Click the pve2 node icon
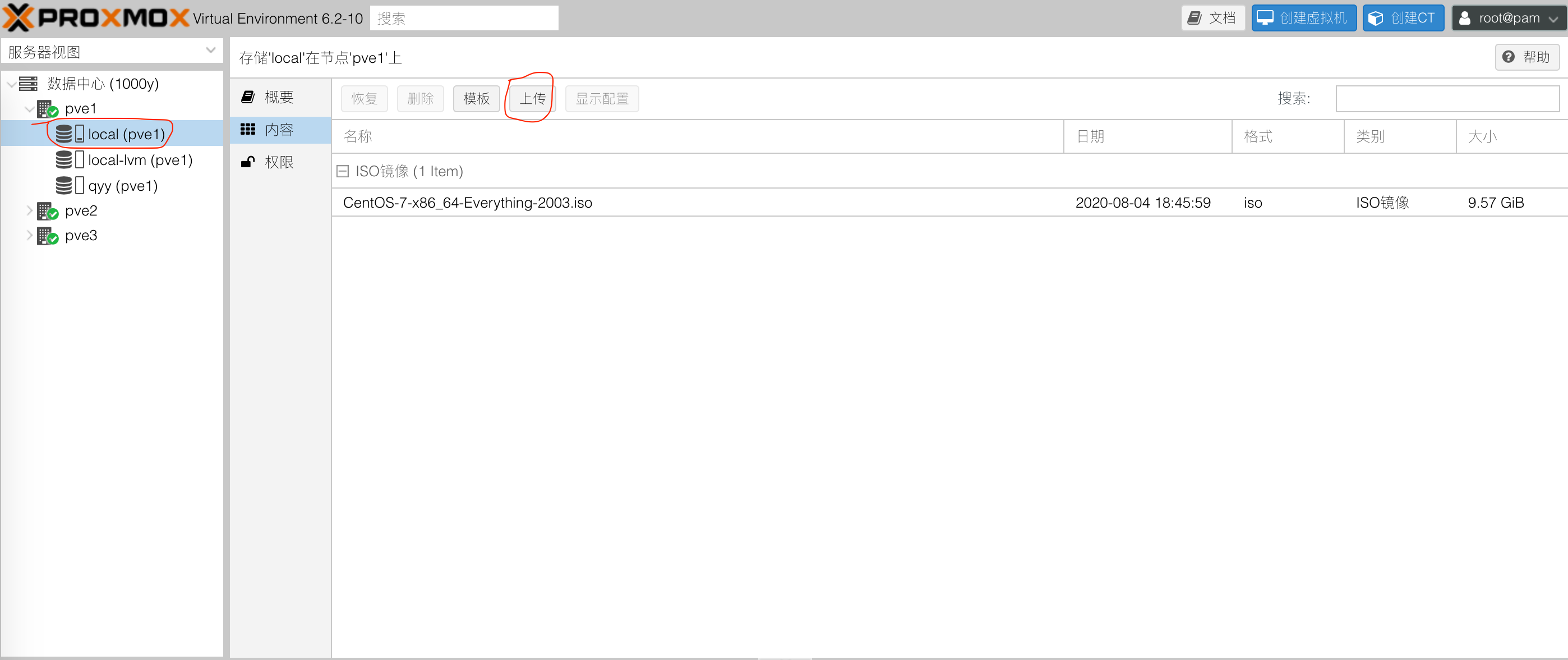This screenshot has width=1568, height=660. click(x=48, y=212)
